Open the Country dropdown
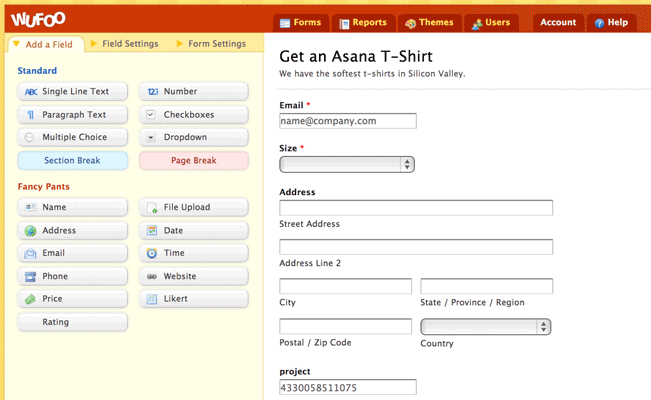The image size is (651, 400). pos(485,327)
